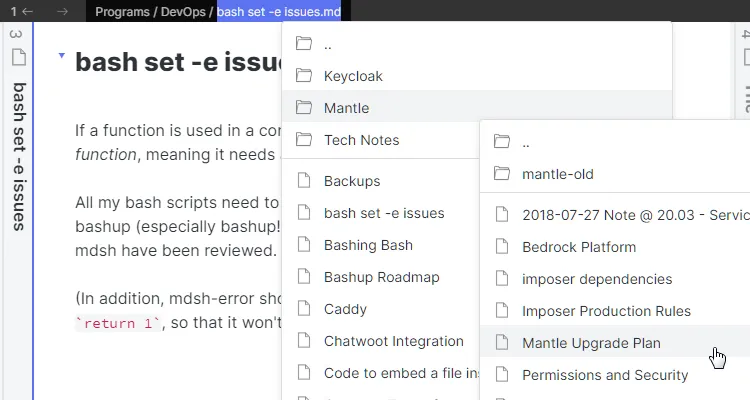Viewport: 750px width, 400px height.
Task: Open Mantle Upgrade Plan note
Action: tap(591, 343)
